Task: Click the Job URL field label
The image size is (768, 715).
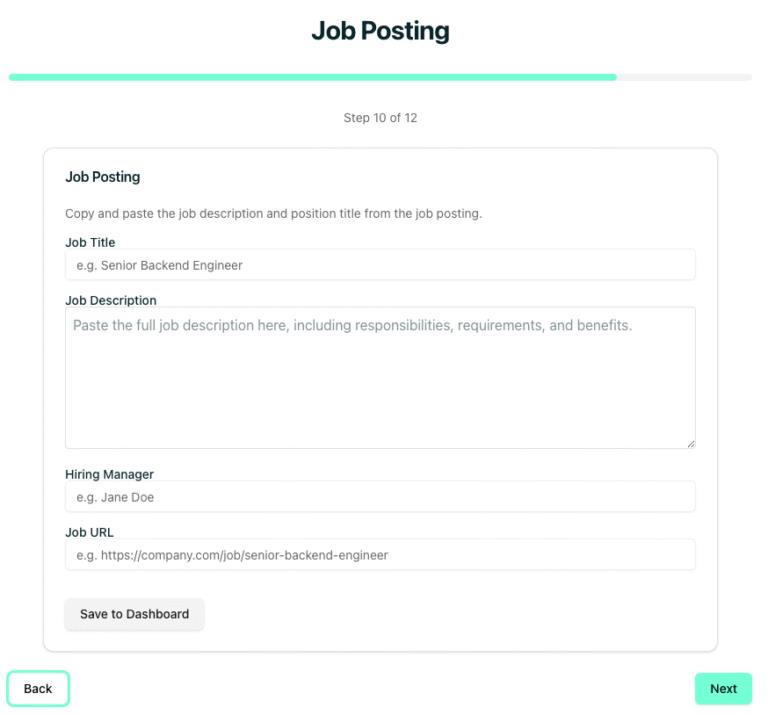Action: pos(89,532)
